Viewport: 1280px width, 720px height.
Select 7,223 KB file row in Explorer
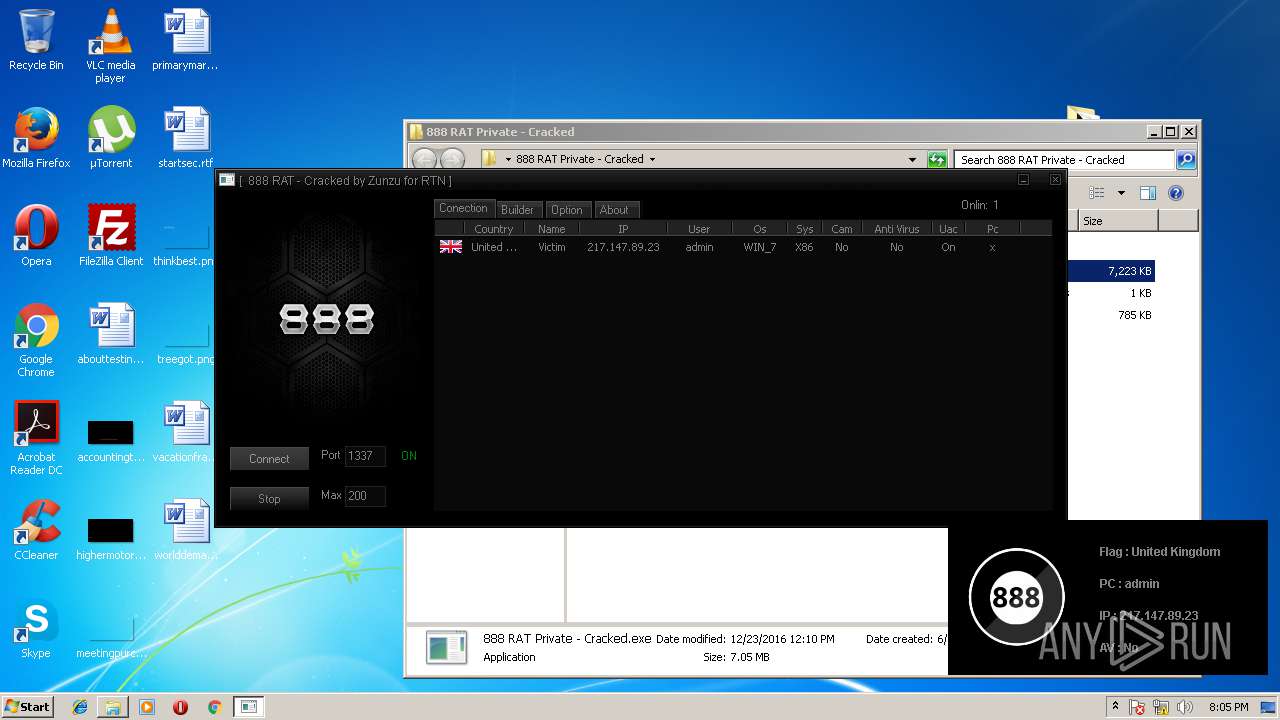tap(1112, 271)
